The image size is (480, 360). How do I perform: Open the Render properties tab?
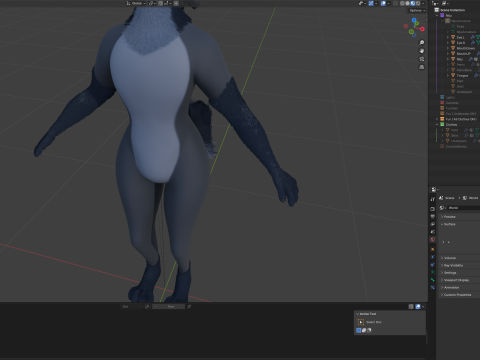pyautogui.click(x=433, y=209)
